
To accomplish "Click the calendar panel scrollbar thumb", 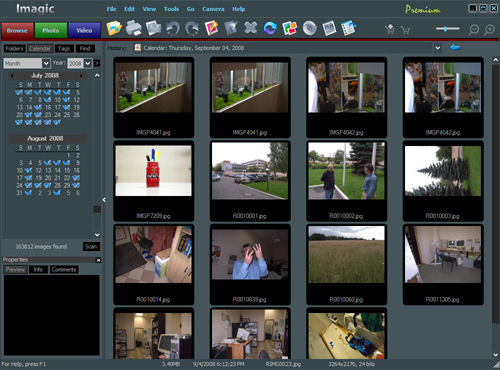I will pos(97,209).
